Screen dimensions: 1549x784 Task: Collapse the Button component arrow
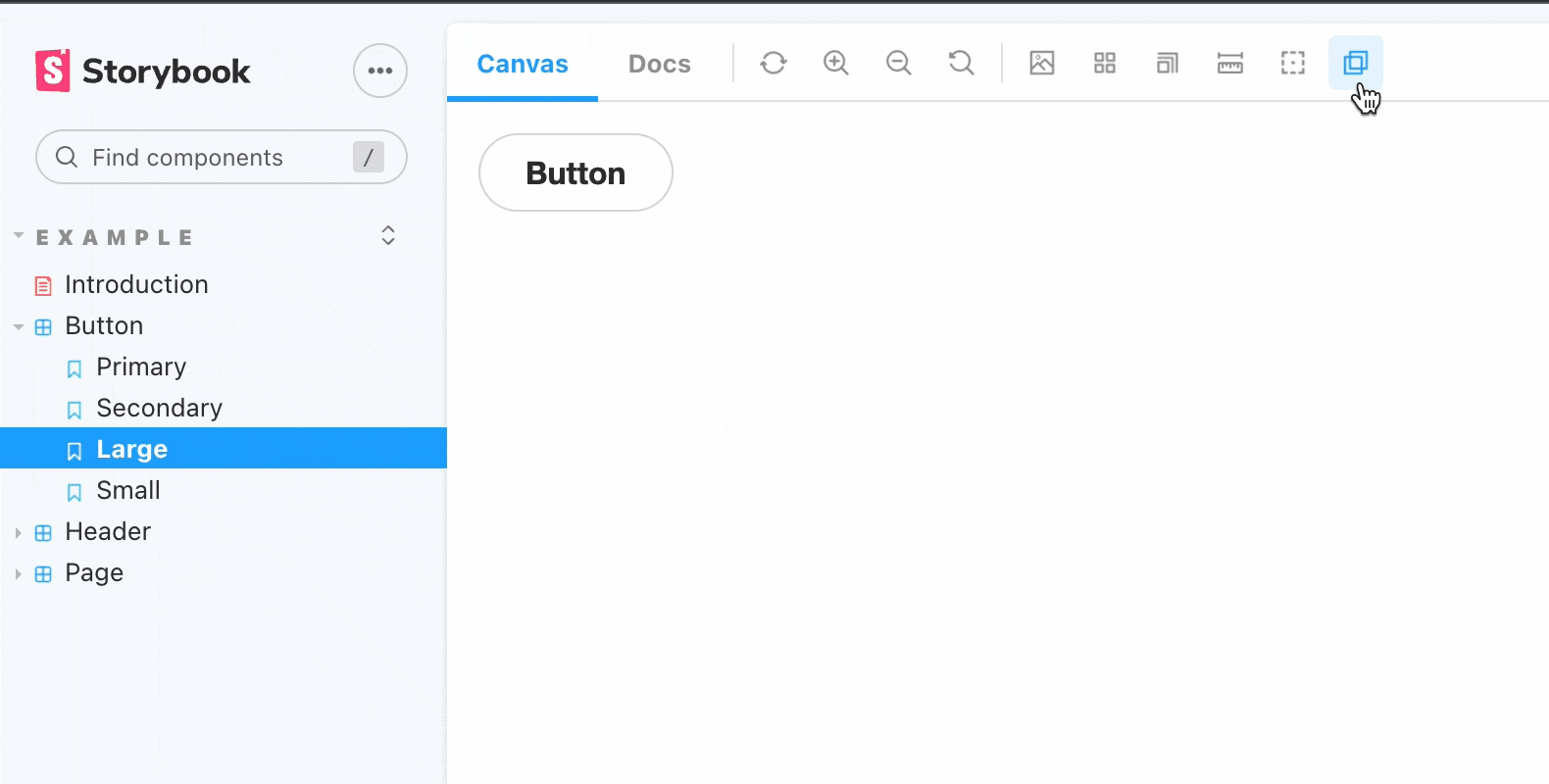pos(19,327)
